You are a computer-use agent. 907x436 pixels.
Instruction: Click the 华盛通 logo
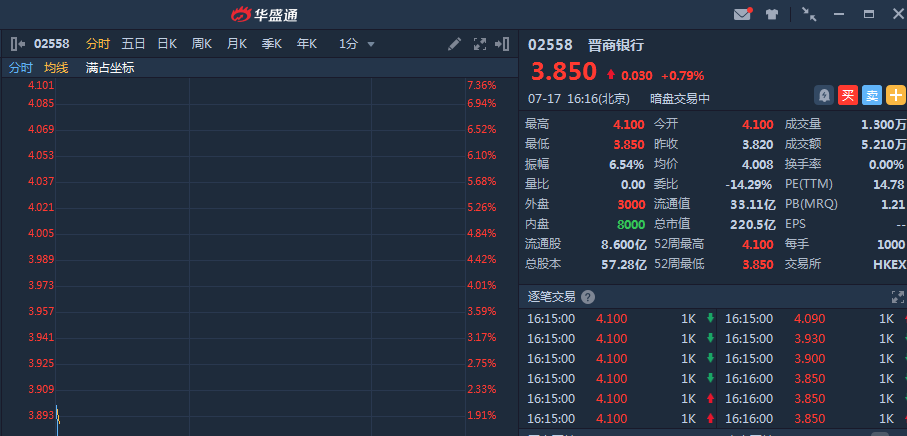264,14
